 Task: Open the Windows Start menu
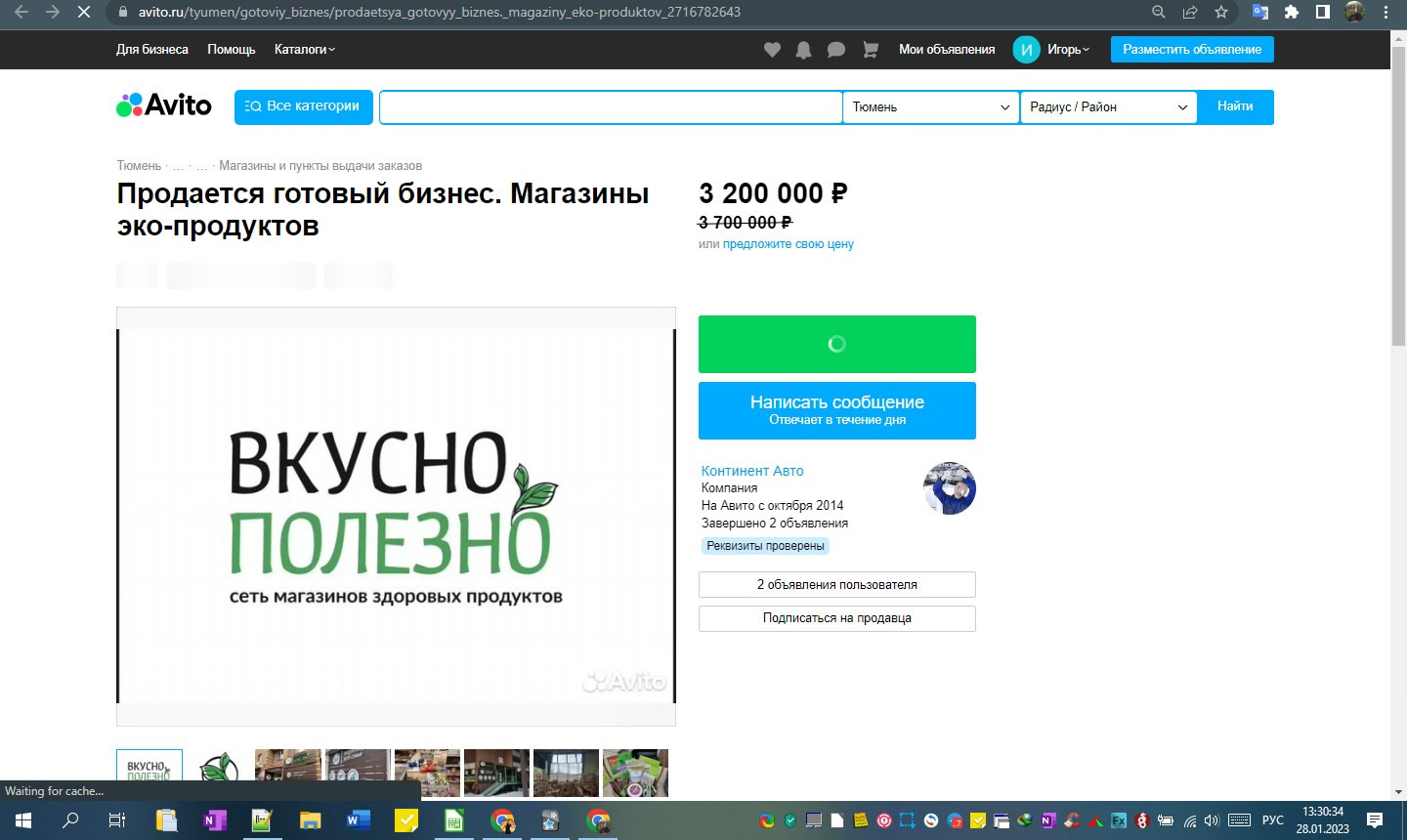23,820
